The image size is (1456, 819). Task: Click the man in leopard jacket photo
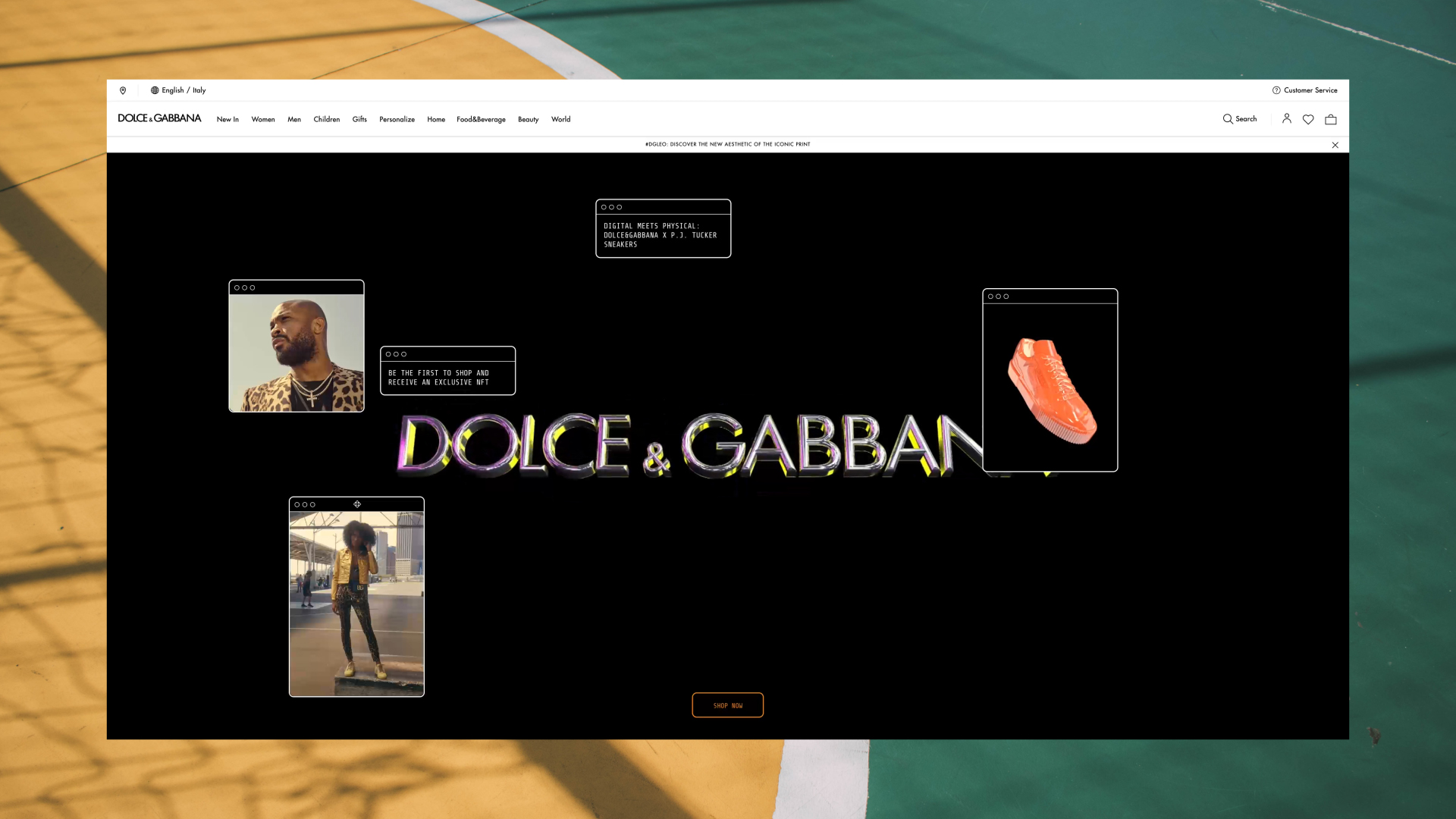297,353
